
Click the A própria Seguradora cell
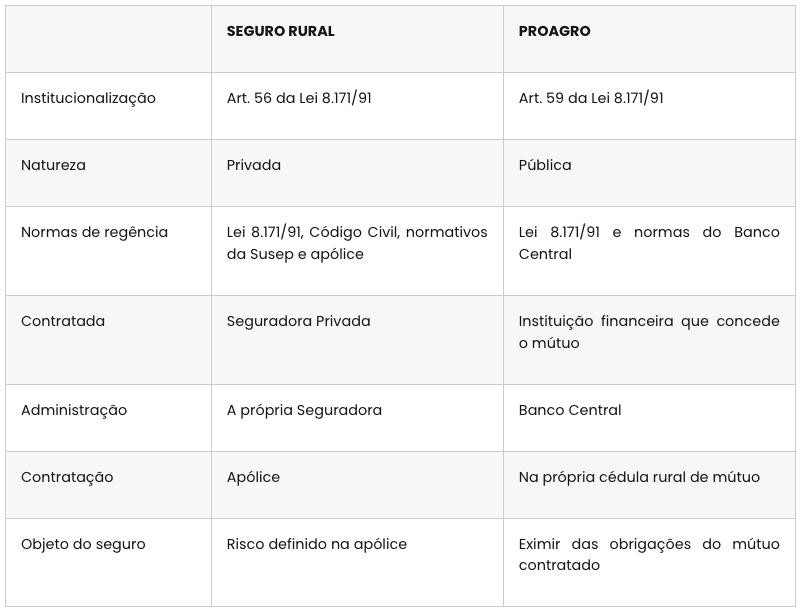coord(304,410)
